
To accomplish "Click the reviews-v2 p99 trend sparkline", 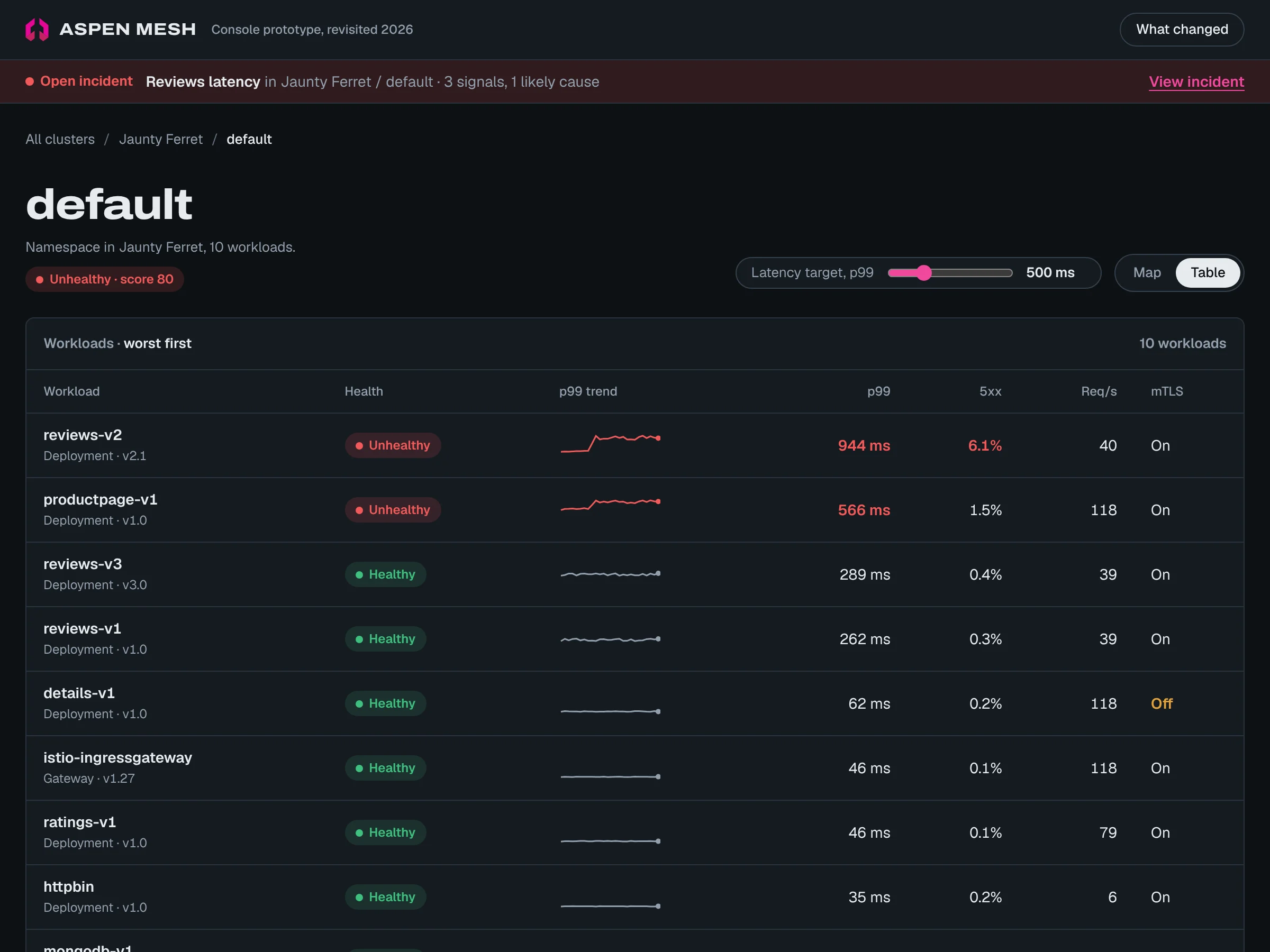I will click(x=610, y=444).
